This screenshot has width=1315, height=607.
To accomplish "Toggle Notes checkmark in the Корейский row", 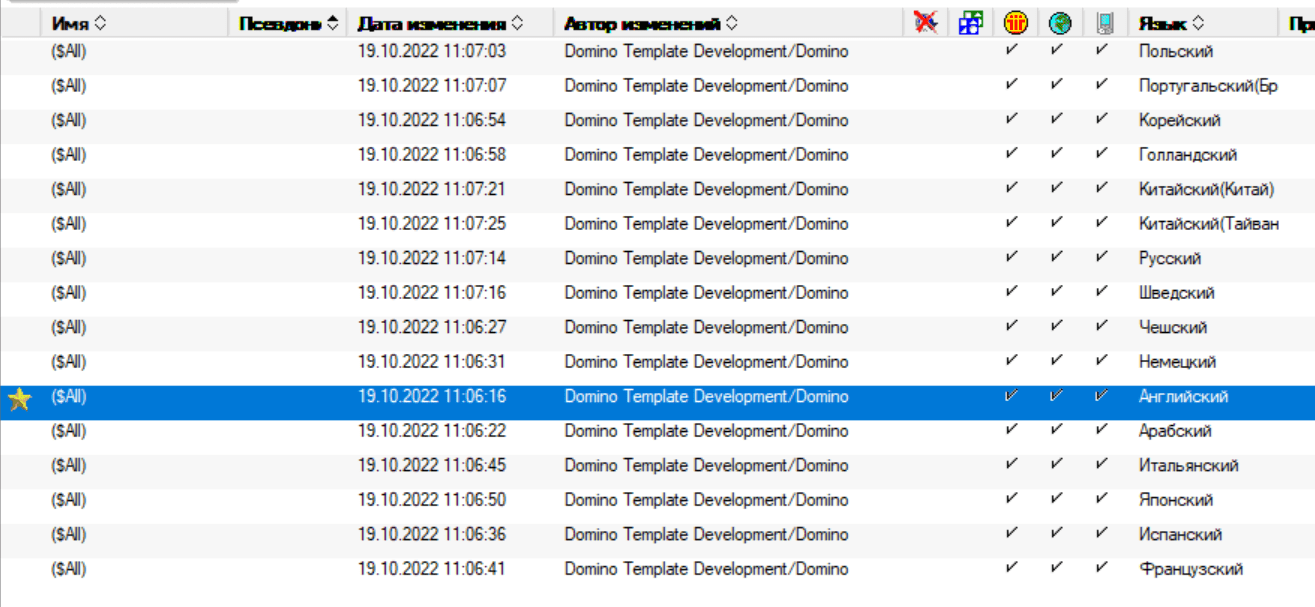I will coord(1012,120).
